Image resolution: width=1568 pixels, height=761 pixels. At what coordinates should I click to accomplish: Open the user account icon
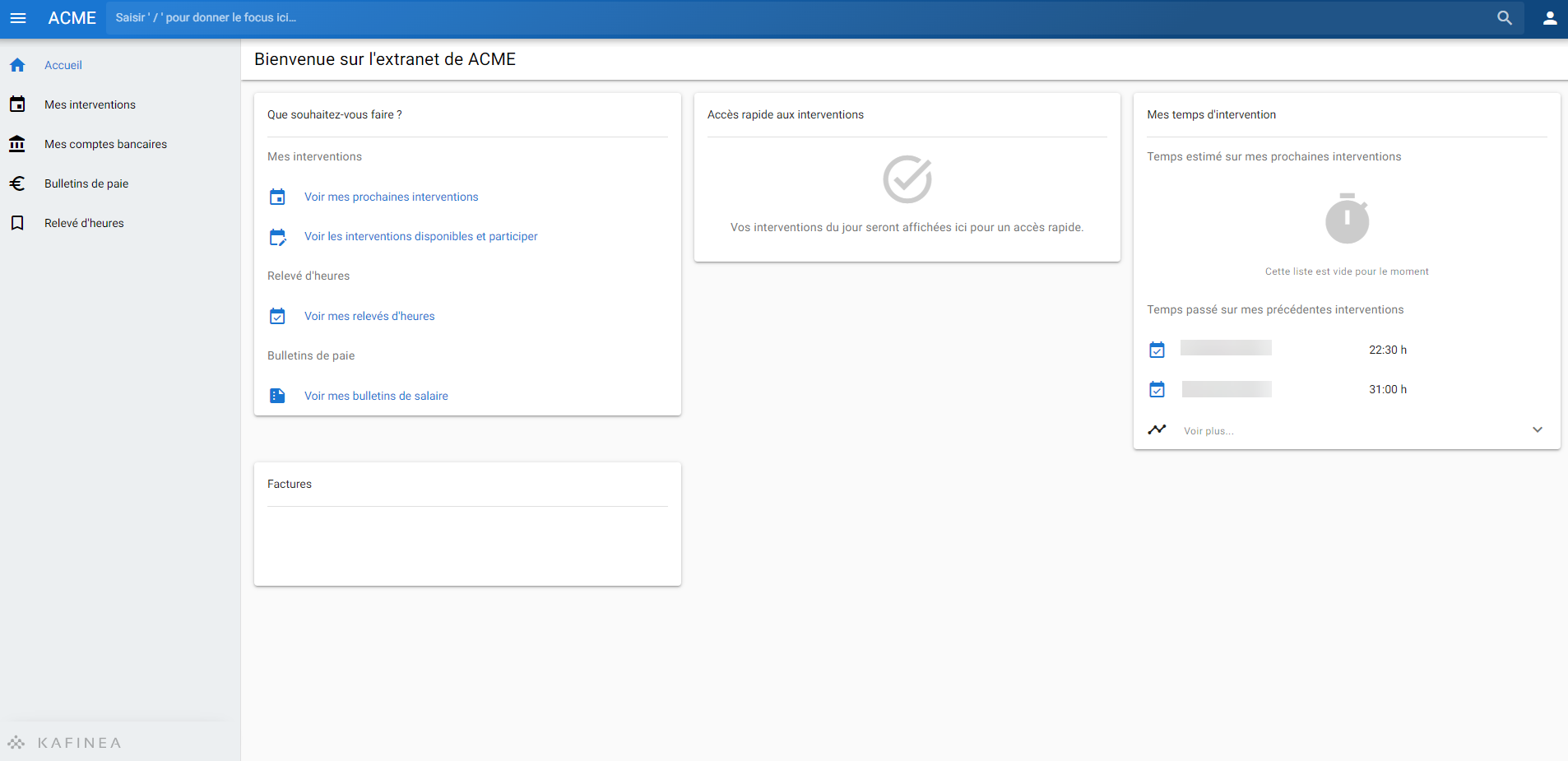pyautogui.click(x=1550, y=18)
